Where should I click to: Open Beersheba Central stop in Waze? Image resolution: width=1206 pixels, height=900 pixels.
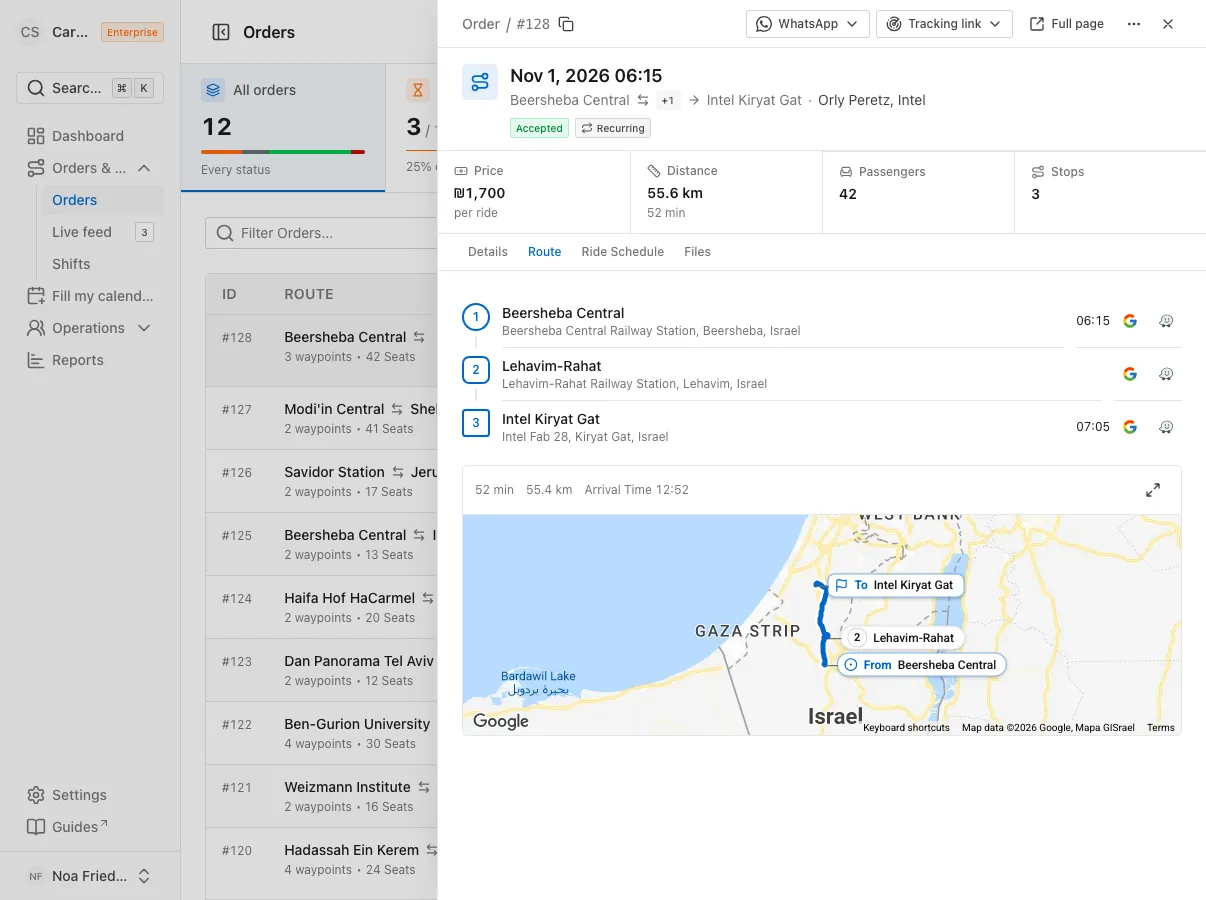(1166, 321)
